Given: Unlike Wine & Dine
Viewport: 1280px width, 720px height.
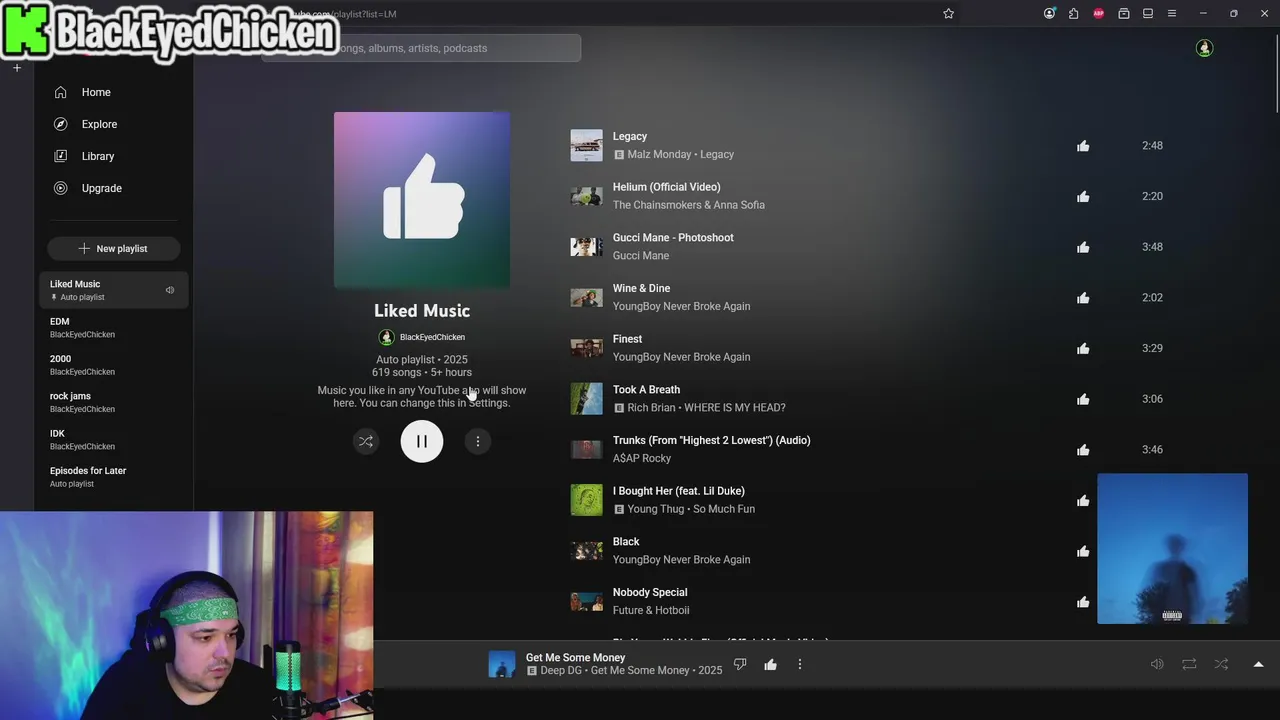Looking at the screenshot, I should click(x=1083, y=298).
